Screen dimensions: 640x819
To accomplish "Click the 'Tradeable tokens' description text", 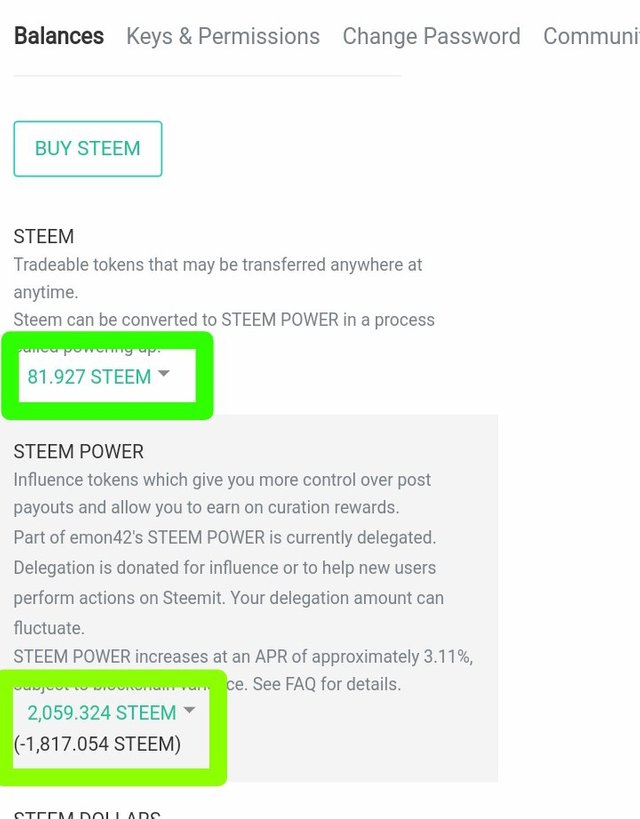I will pos(218,265).
